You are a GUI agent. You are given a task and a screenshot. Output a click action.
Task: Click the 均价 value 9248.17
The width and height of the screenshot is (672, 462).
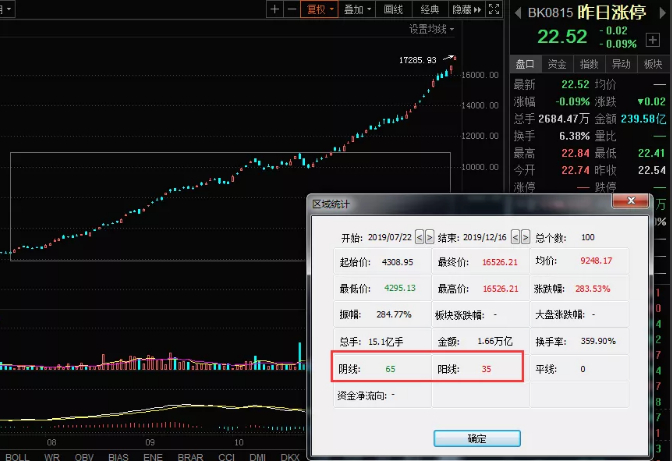point(596,261)
